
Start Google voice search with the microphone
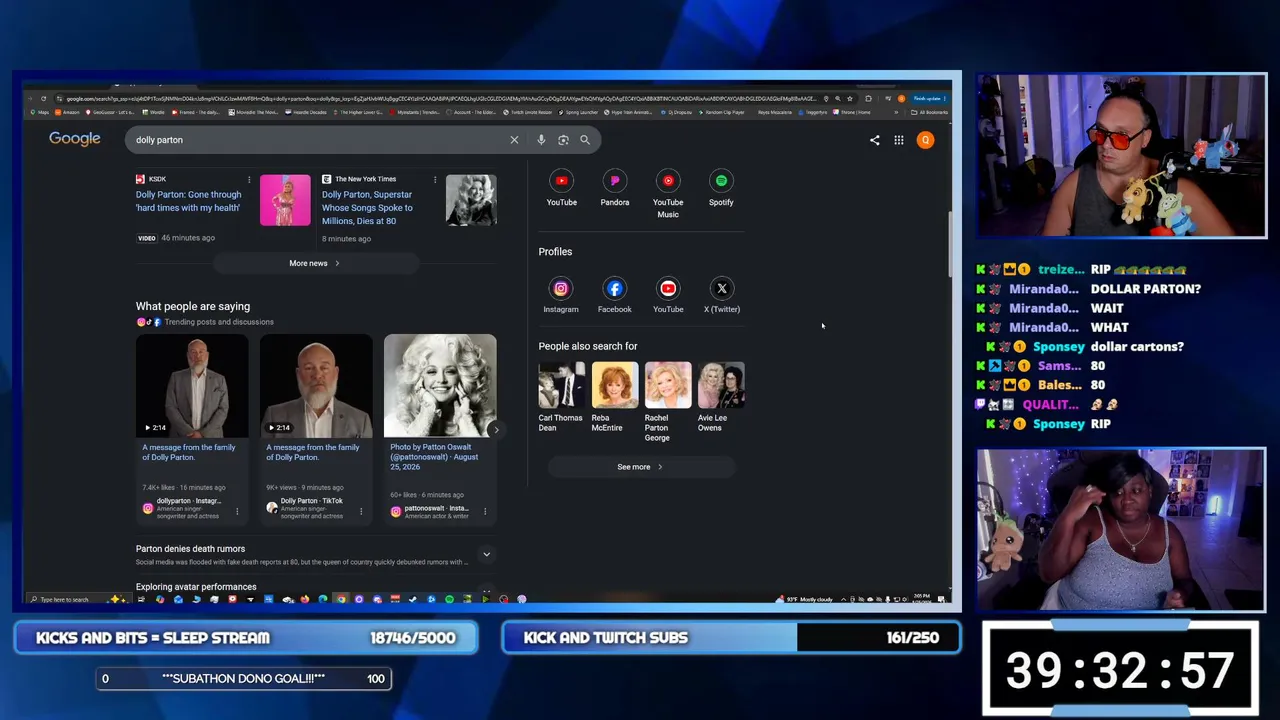coord(541,140)
